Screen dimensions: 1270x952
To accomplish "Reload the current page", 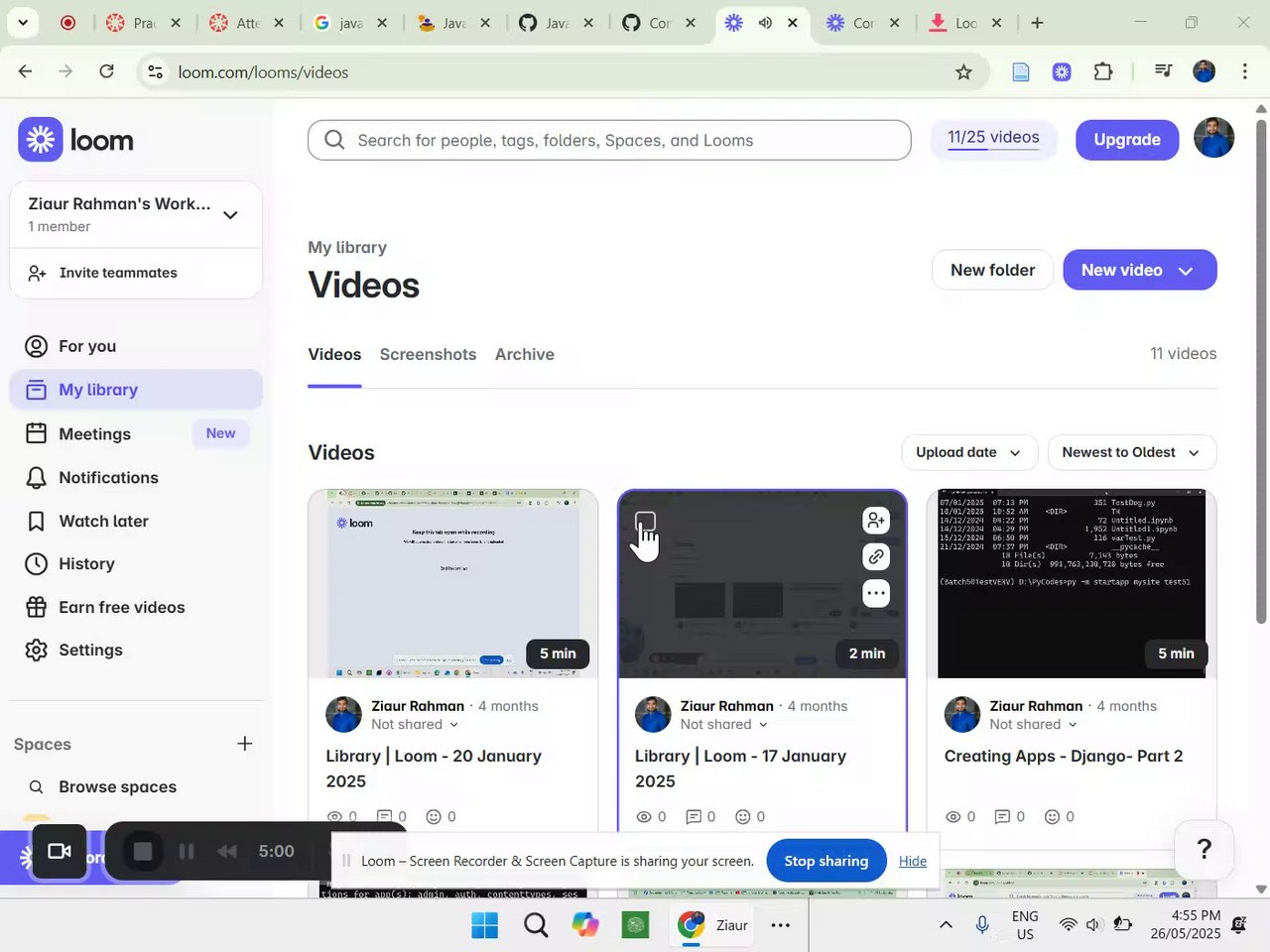I will click(x=106, y=71).
